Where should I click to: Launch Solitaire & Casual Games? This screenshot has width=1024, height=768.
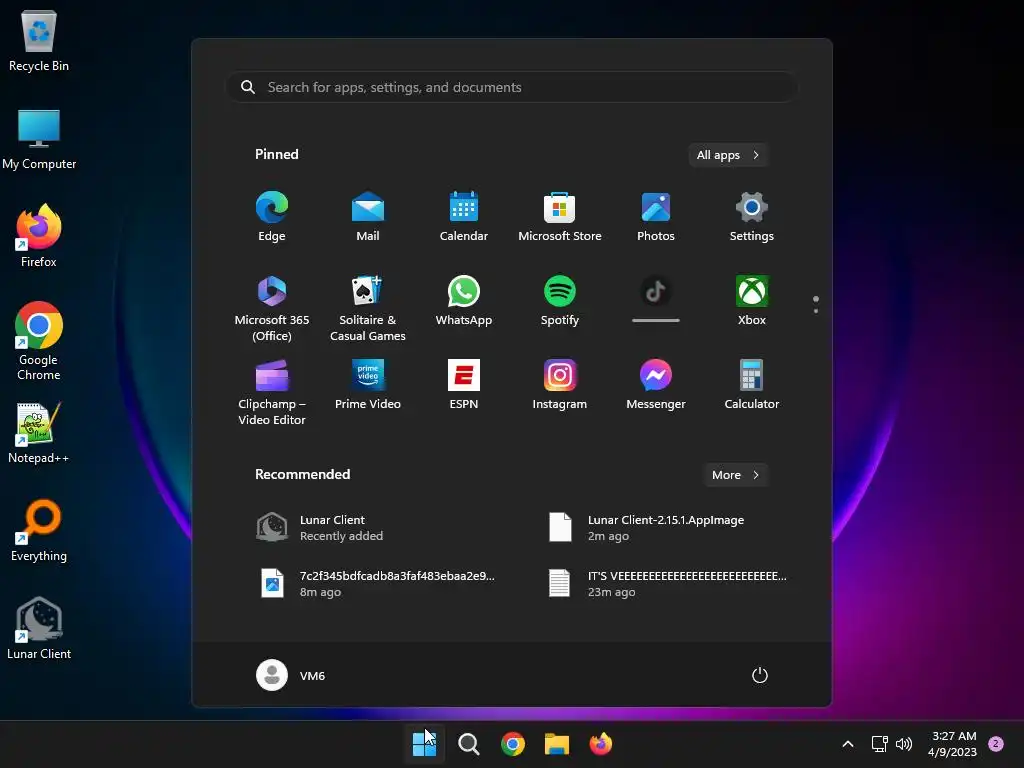coord(368,309)
